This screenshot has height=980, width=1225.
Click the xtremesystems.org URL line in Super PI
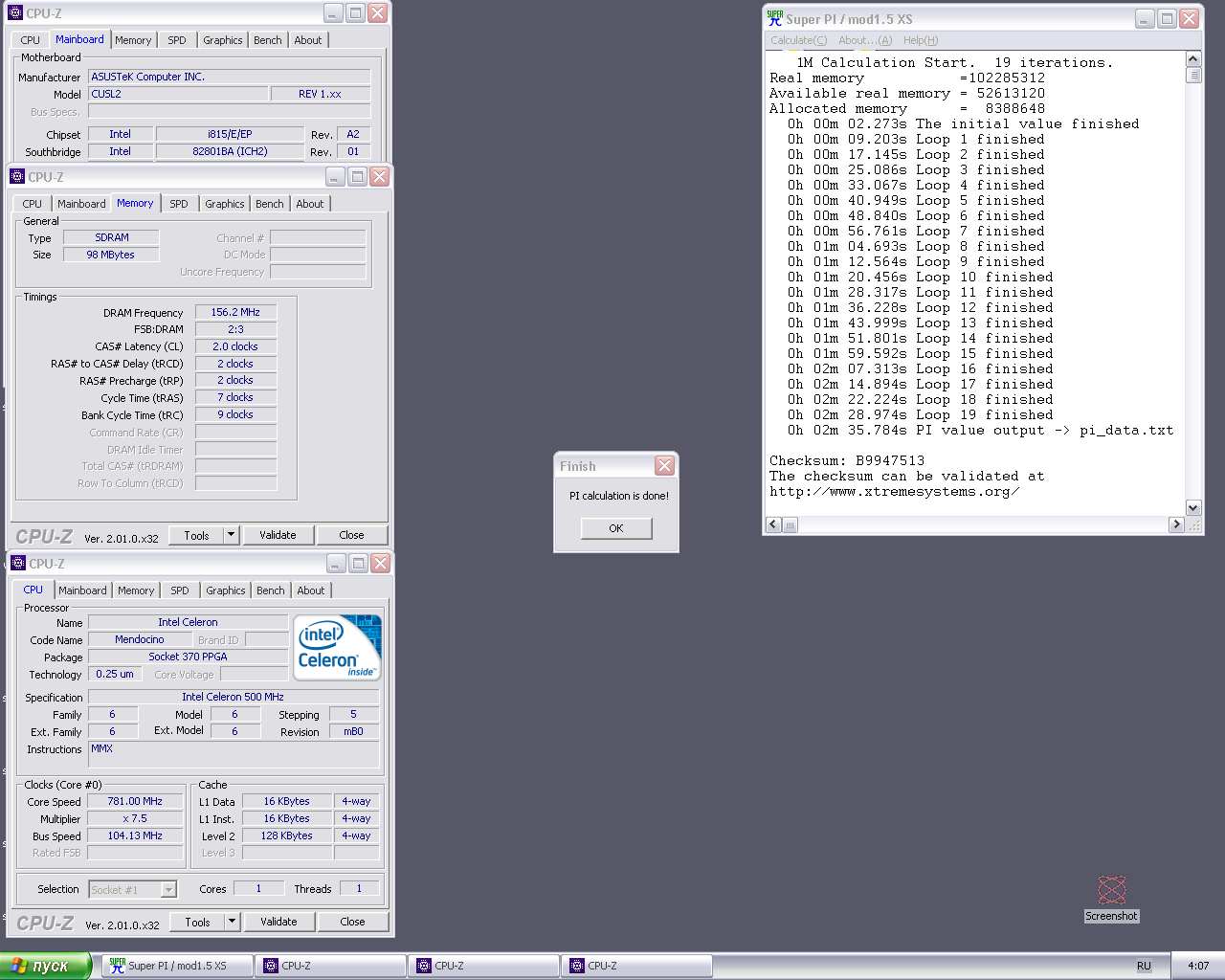[x=894, y=492]
